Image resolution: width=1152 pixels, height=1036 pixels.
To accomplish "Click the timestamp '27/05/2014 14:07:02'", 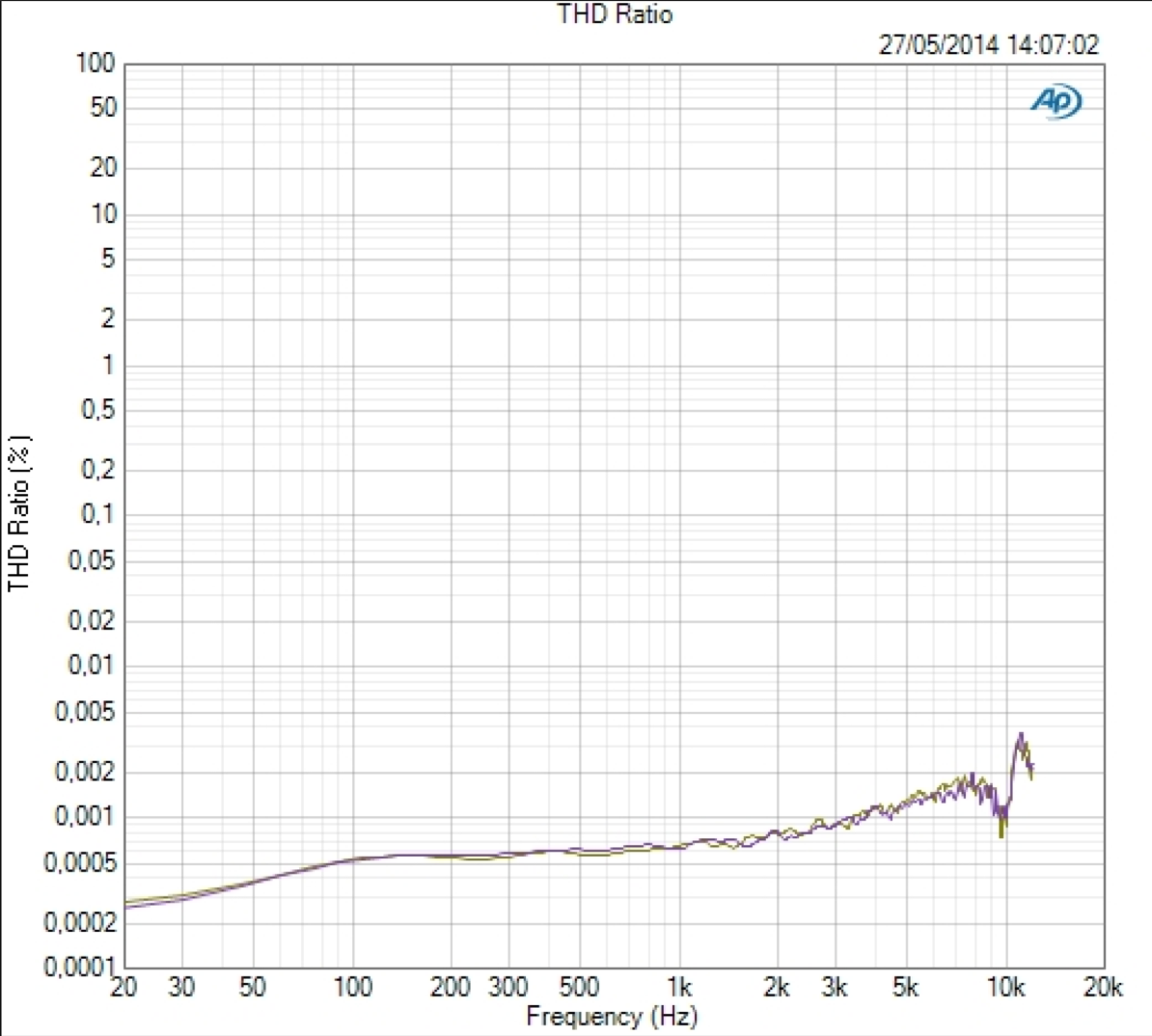I will point(989,44).
